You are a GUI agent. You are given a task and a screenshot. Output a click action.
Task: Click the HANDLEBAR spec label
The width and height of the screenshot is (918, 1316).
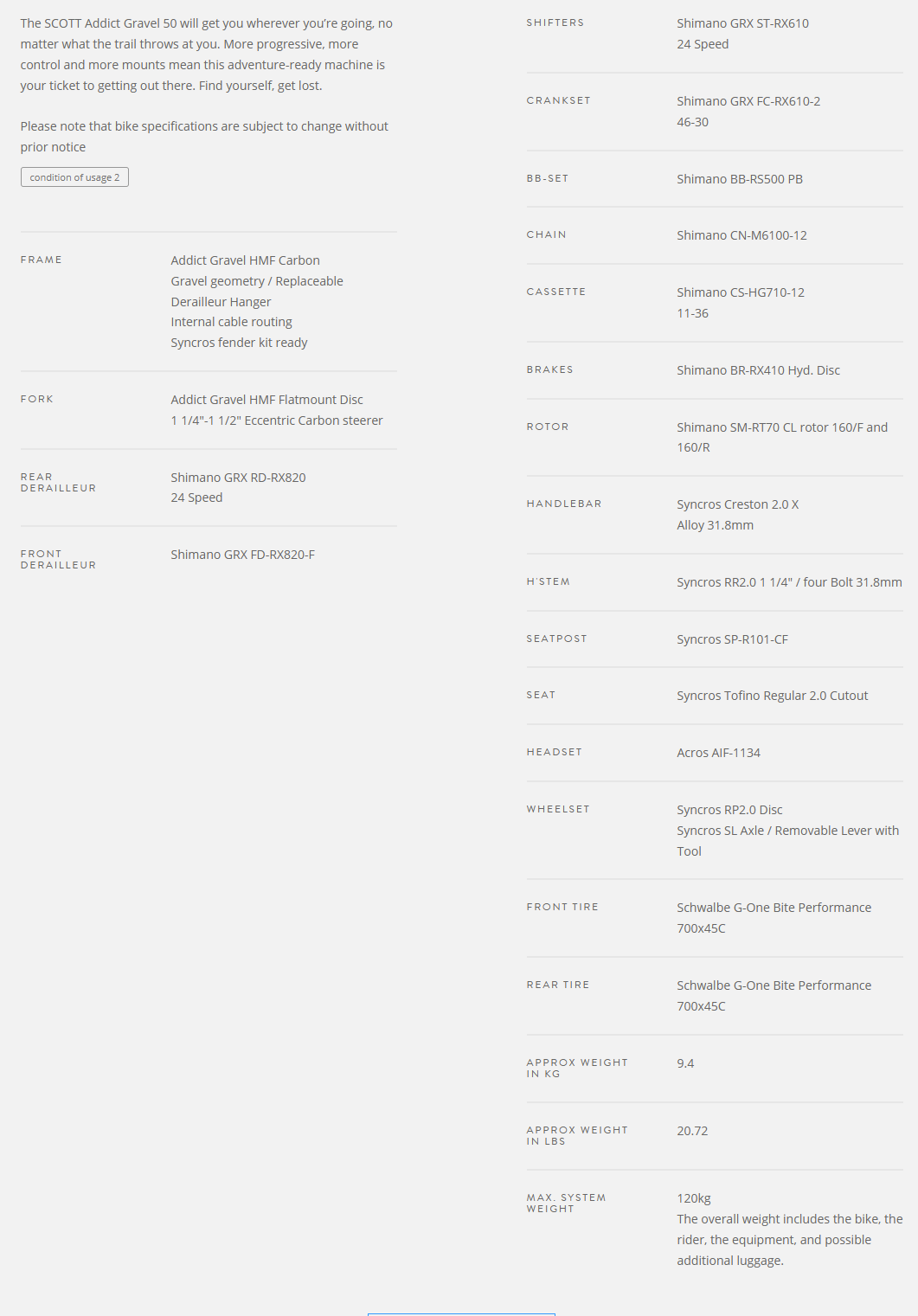point(563,504)
